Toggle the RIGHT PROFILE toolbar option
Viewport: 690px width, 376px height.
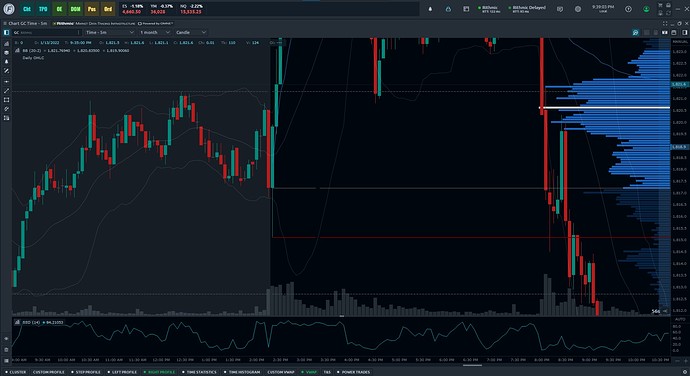(x=159, y=372)
